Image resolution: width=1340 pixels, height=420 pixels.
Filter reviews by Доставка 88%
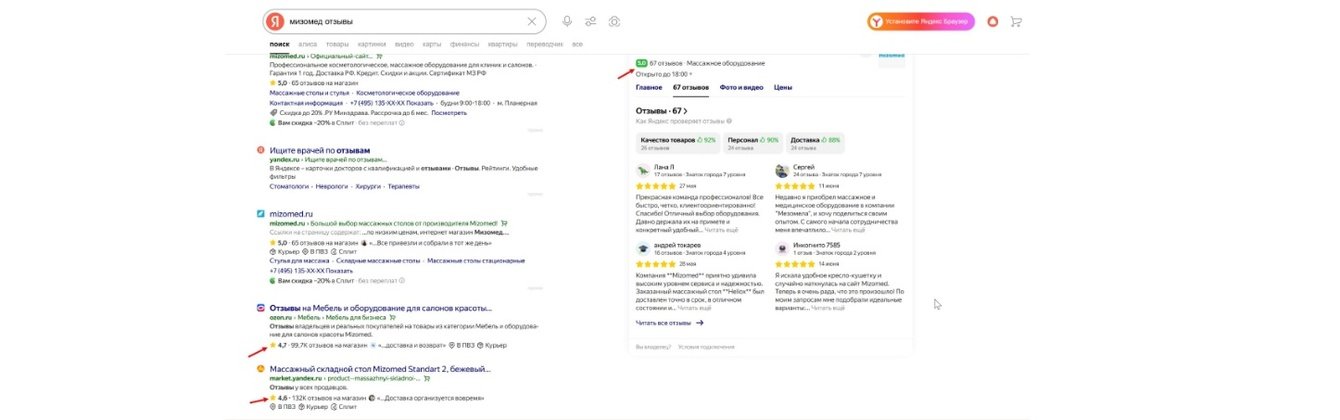click(816, 143)
